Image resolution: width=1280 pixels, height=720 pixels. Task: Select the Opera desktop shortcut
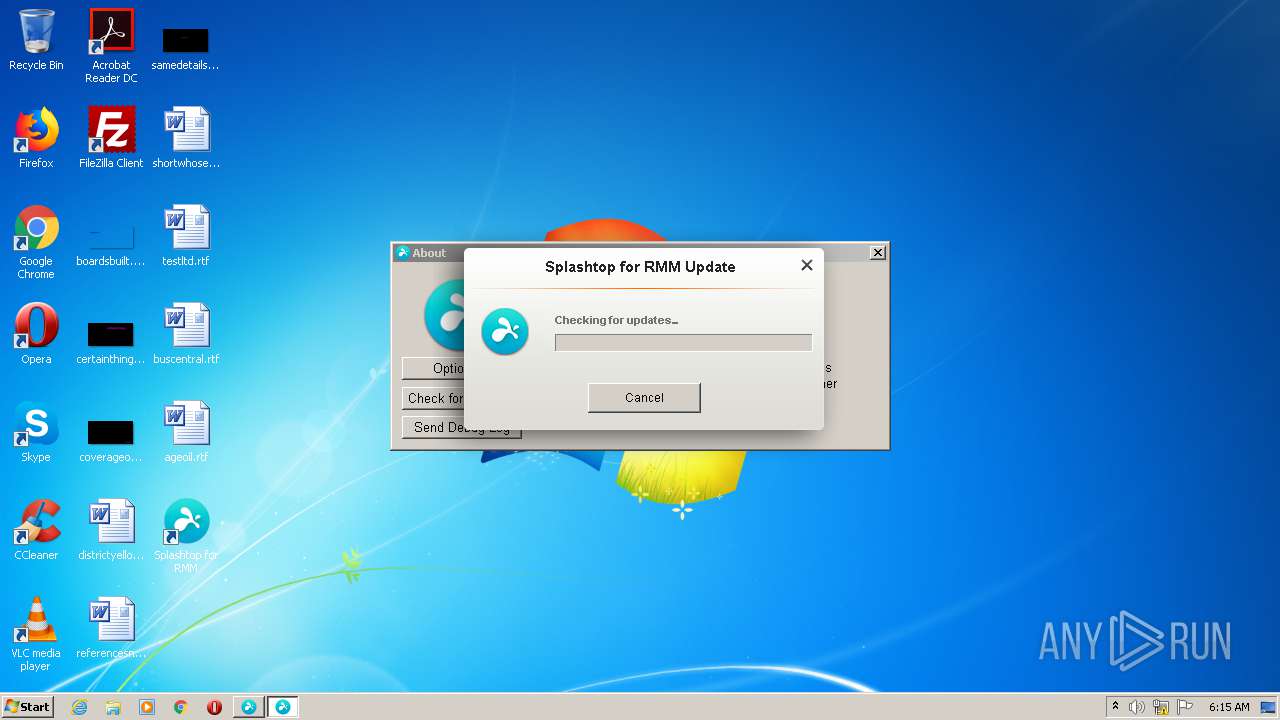pyautogui.click(x=36, y=335)
